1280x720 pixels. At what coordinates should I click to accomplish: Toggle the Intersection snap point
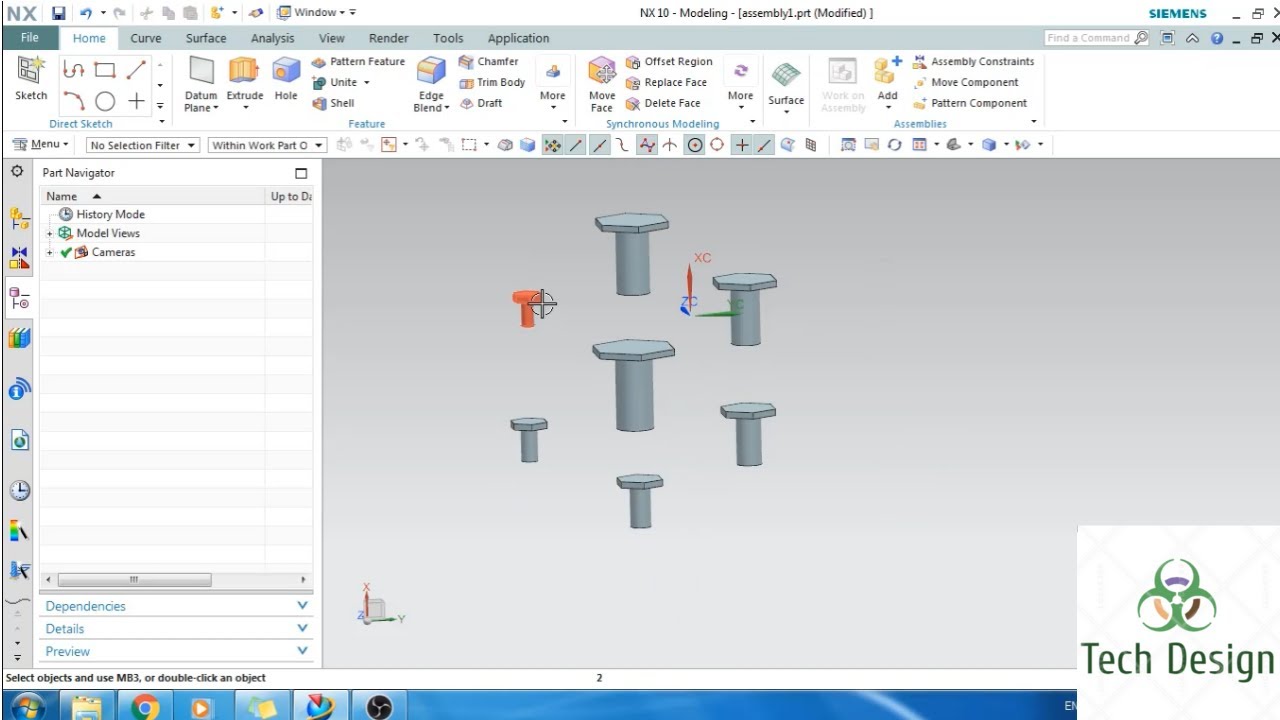pos(670,145)
